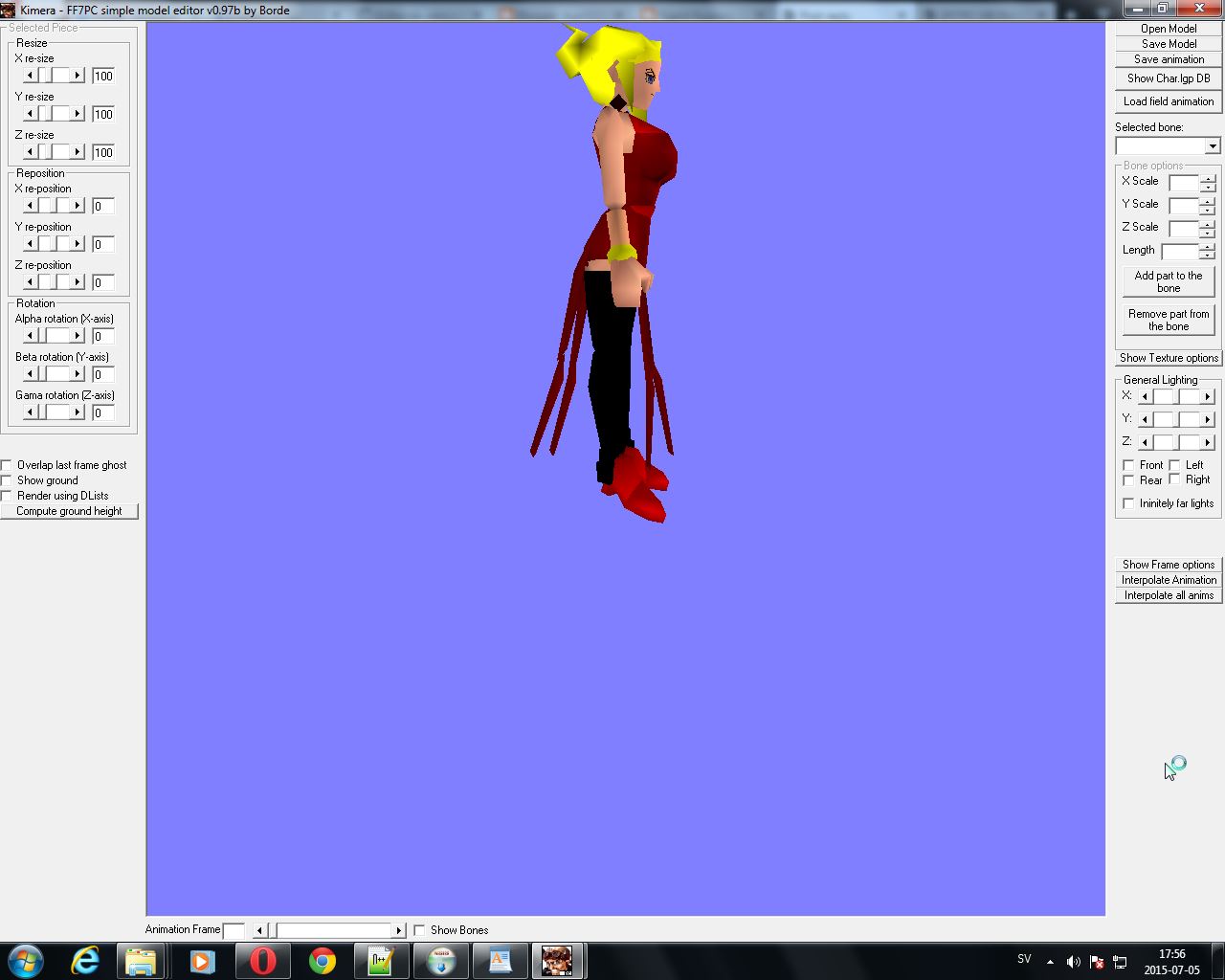Click the Animation Frame slider track
Screen dimensions: 1225x980
pyautogui.click(x=329, y=930)
